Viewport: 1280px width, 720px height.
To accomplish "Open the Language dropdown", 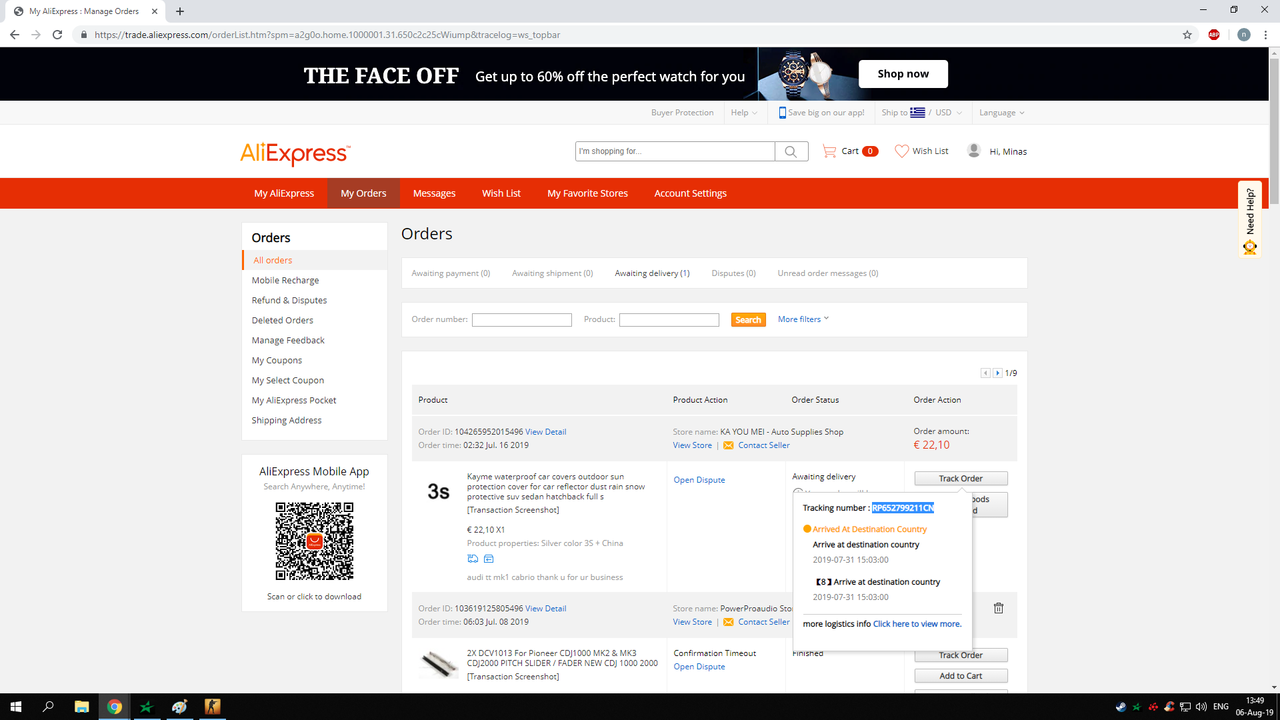I will 1002,113.
